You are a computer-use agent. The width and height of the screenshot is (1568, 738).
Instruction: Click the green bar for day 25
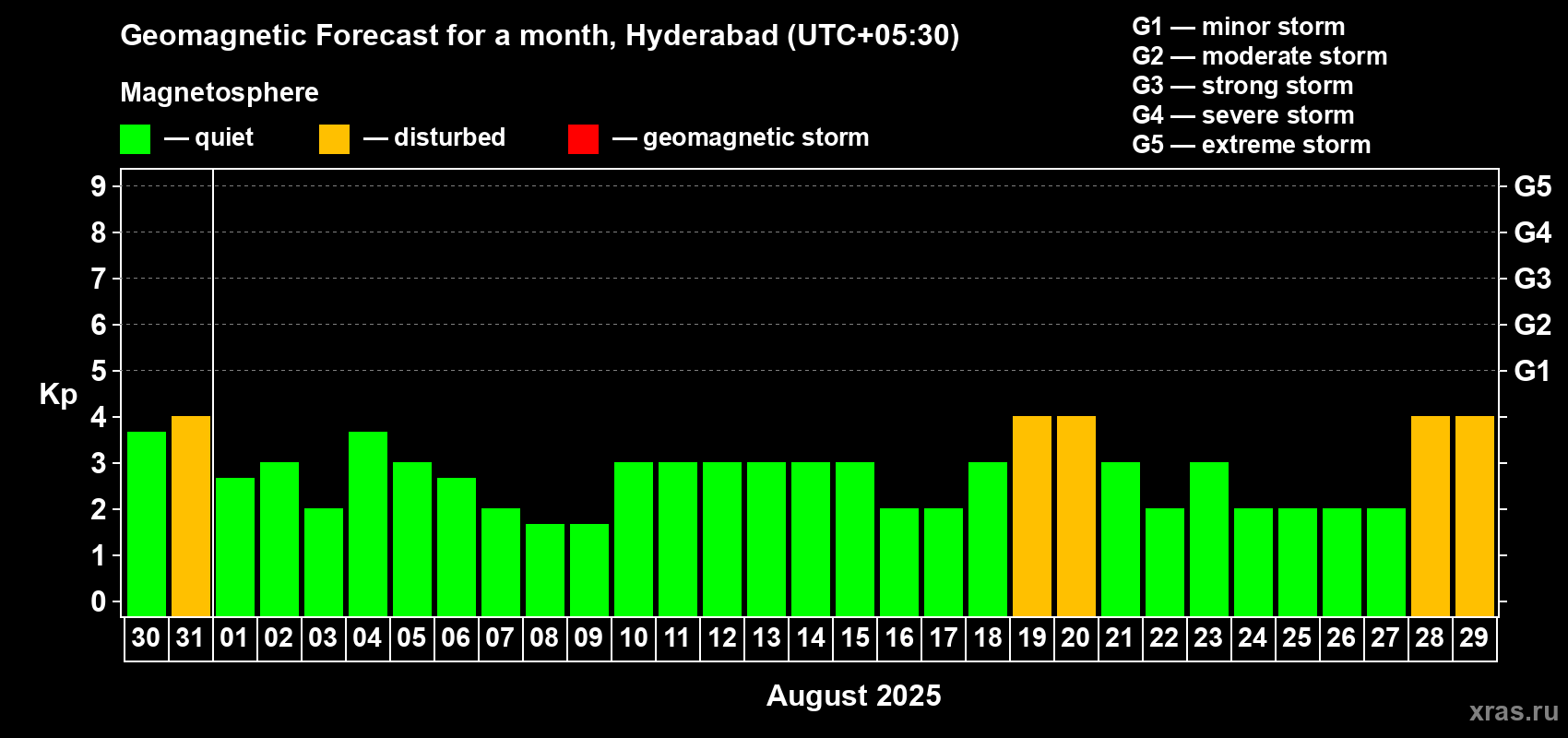click(x=1298, y=563)
